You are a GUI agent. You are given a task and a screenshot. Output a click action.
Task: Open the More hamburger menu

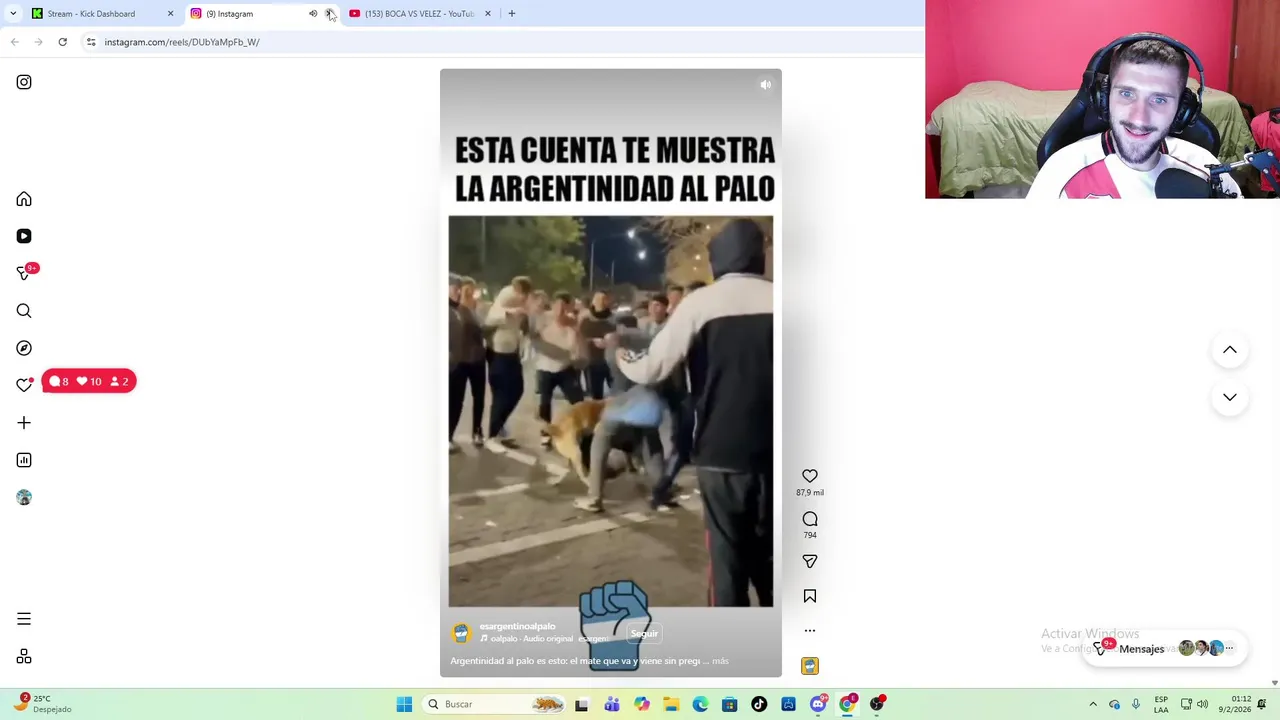[24, 619]
